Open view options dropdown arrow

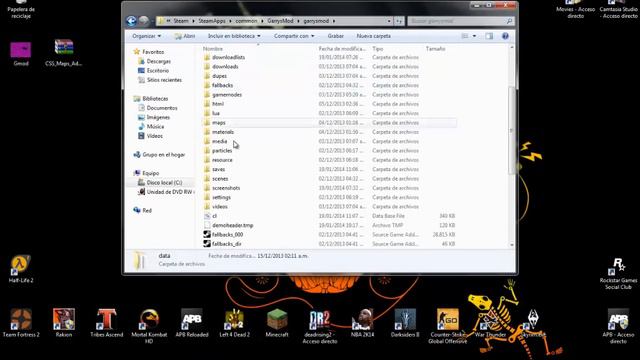474,36
